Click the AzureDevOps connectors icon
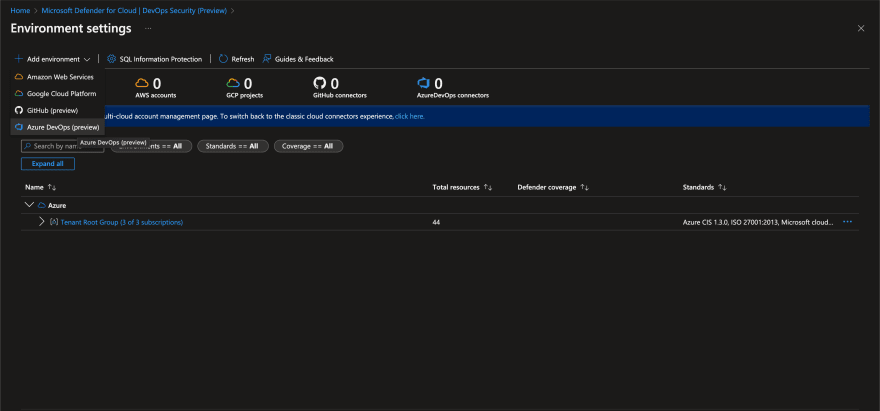This screenshot has height=411, width=880. tap(423, 84)
